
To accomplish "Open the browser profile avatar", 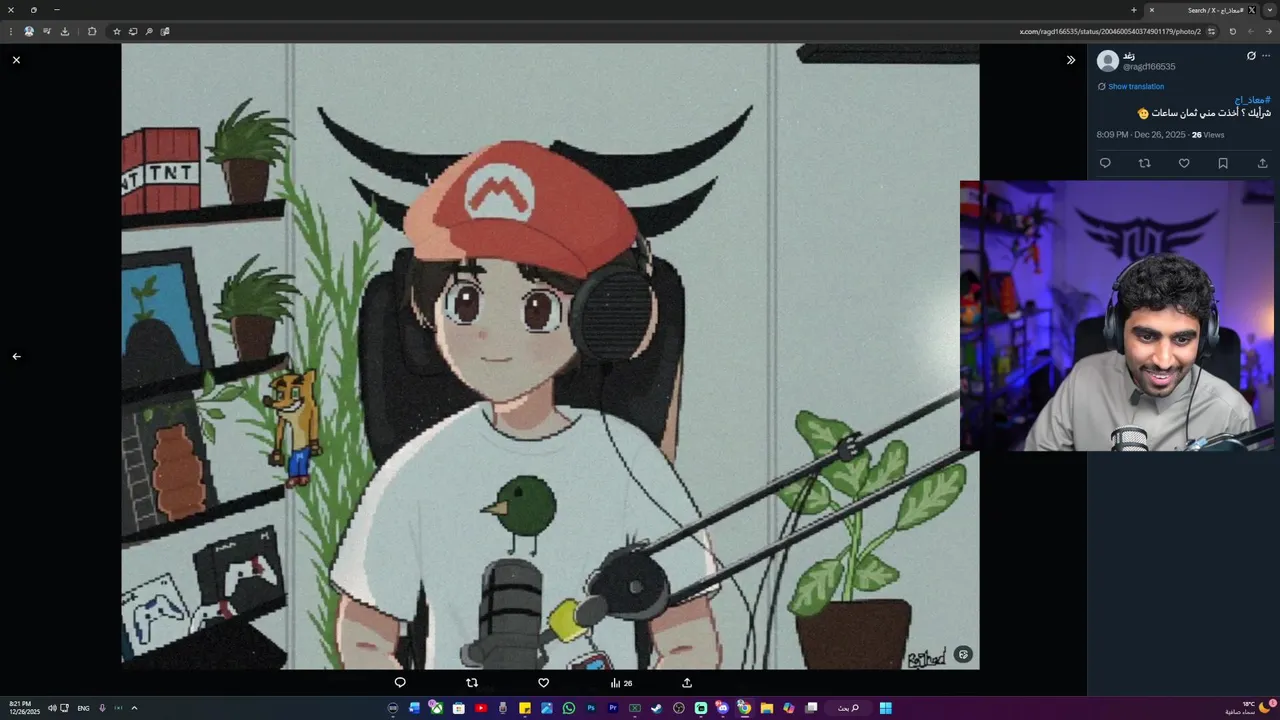I will click(x=29, y=32).
